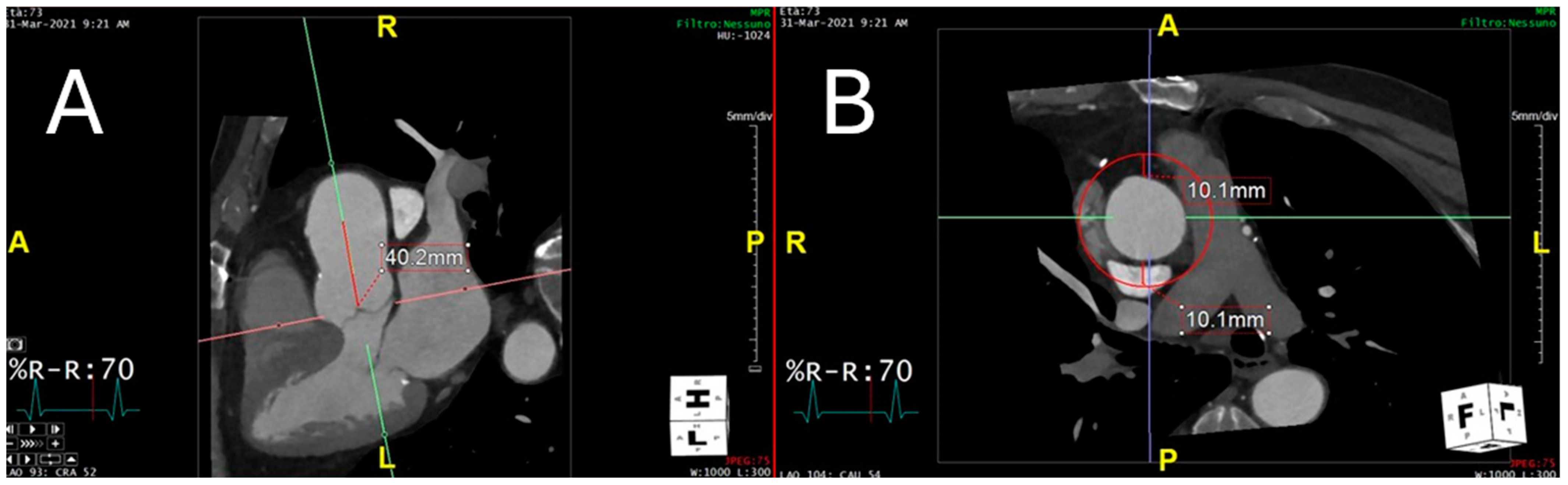The width and height of the screenshot is (1568, 485).
Task: Click the cine speed chevron indicator
Action: coord(32,444)
